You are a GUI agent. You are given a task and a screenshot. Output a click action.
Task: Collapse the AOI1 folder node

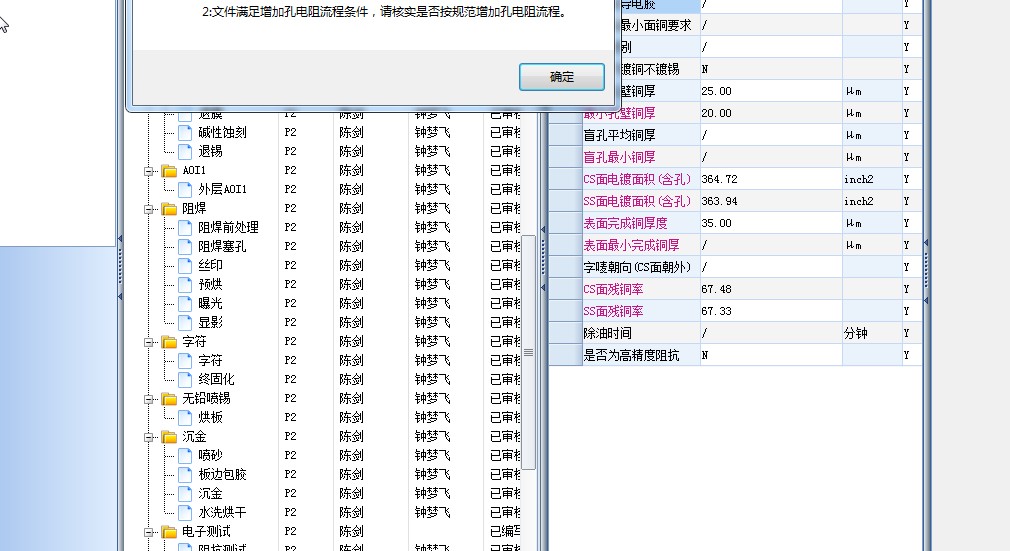pyautogui.click(x=149, y=171)
